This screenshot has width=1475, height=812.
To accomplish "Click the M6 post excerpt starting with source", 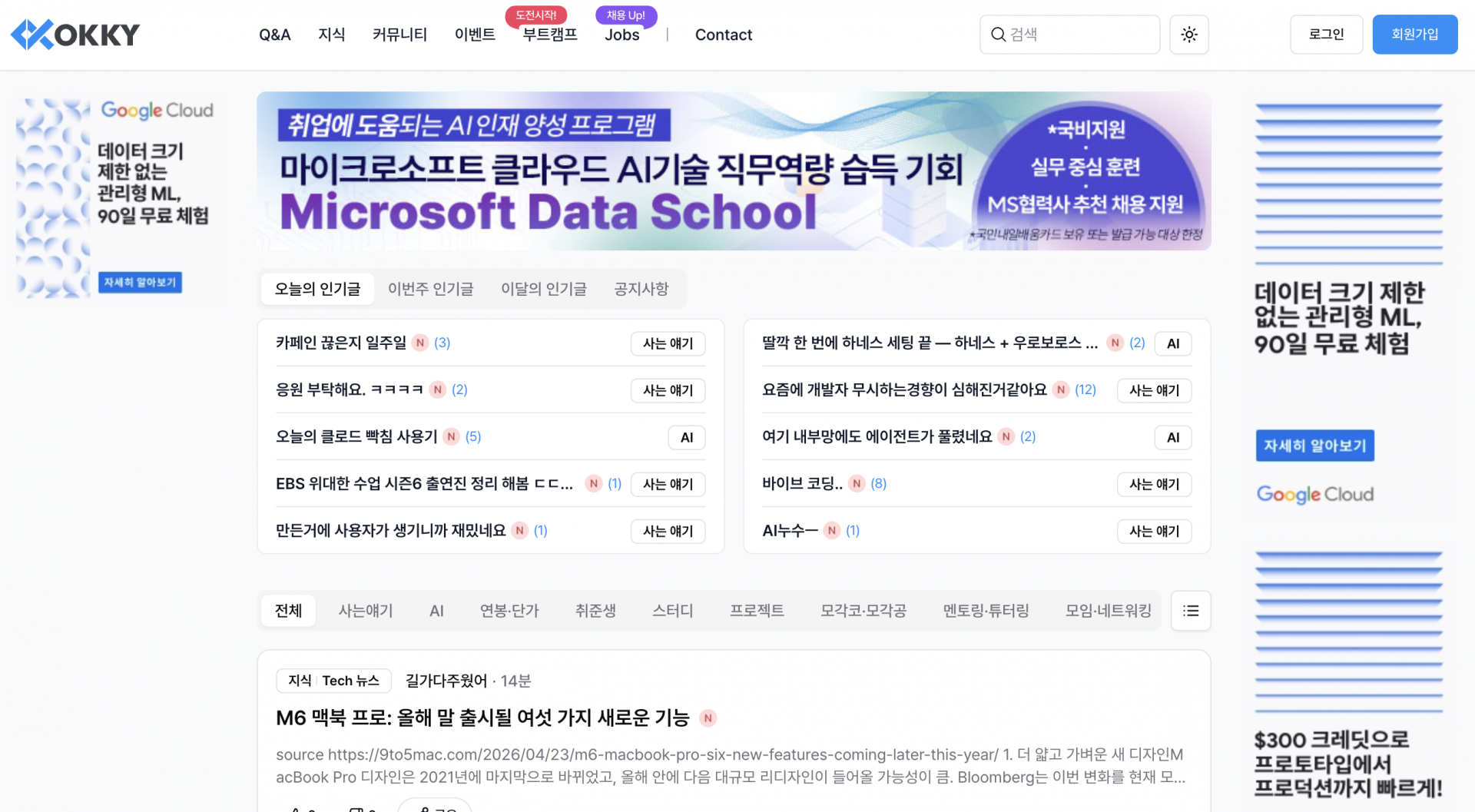I will (x=731, y=766).
